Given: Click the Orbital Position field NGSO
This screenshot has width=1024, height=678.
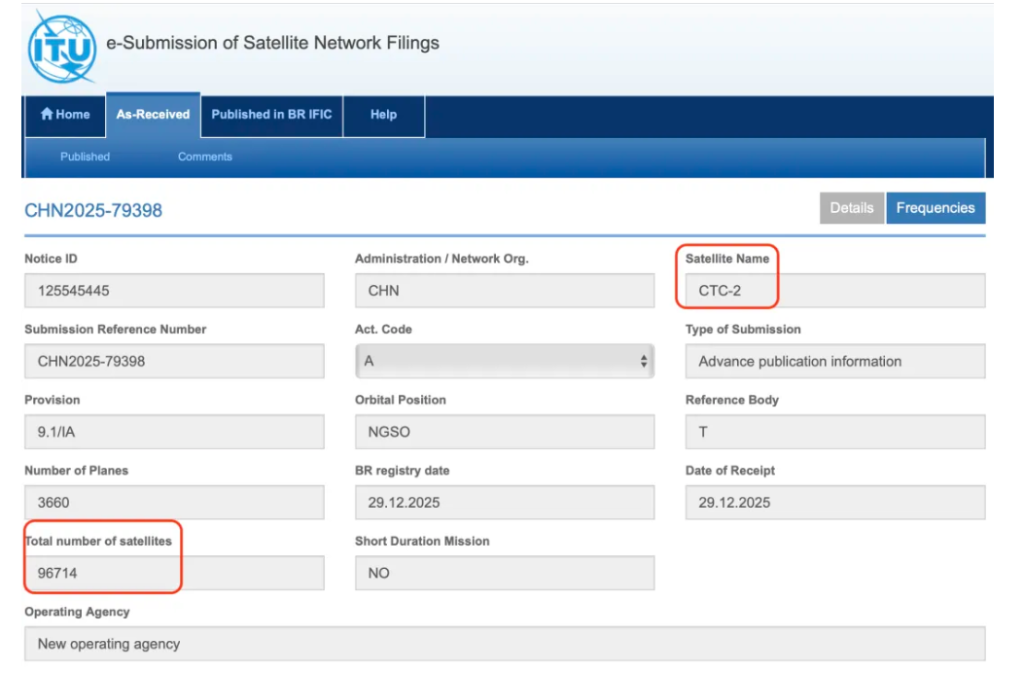Looking at the screenshot, I should pyautogui.click(x=504, y=432).
